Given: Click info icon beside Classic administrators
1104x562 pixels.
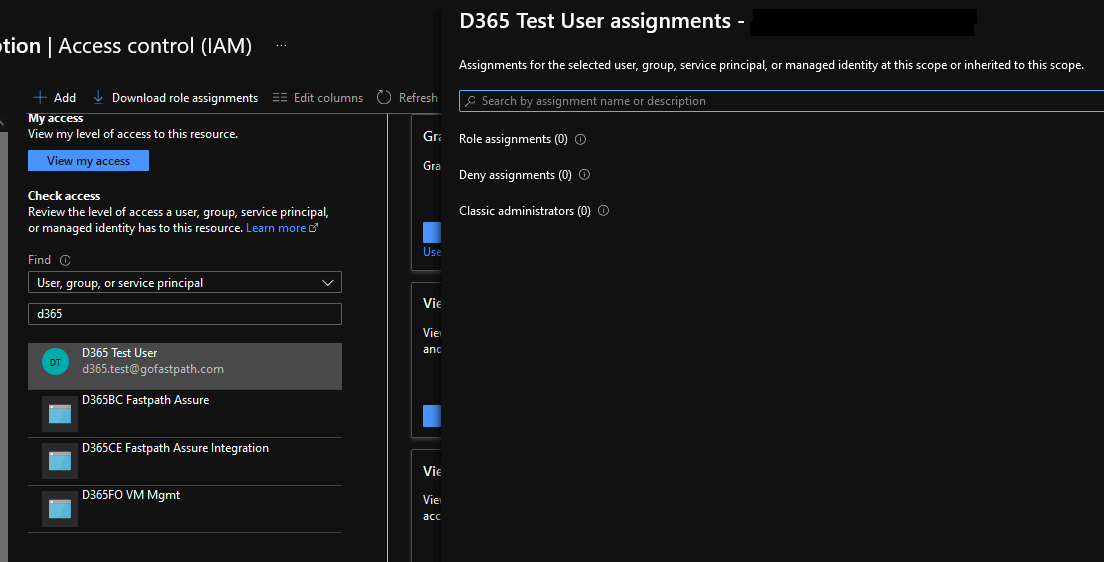Looking at the screenshot, I should 603,211.
